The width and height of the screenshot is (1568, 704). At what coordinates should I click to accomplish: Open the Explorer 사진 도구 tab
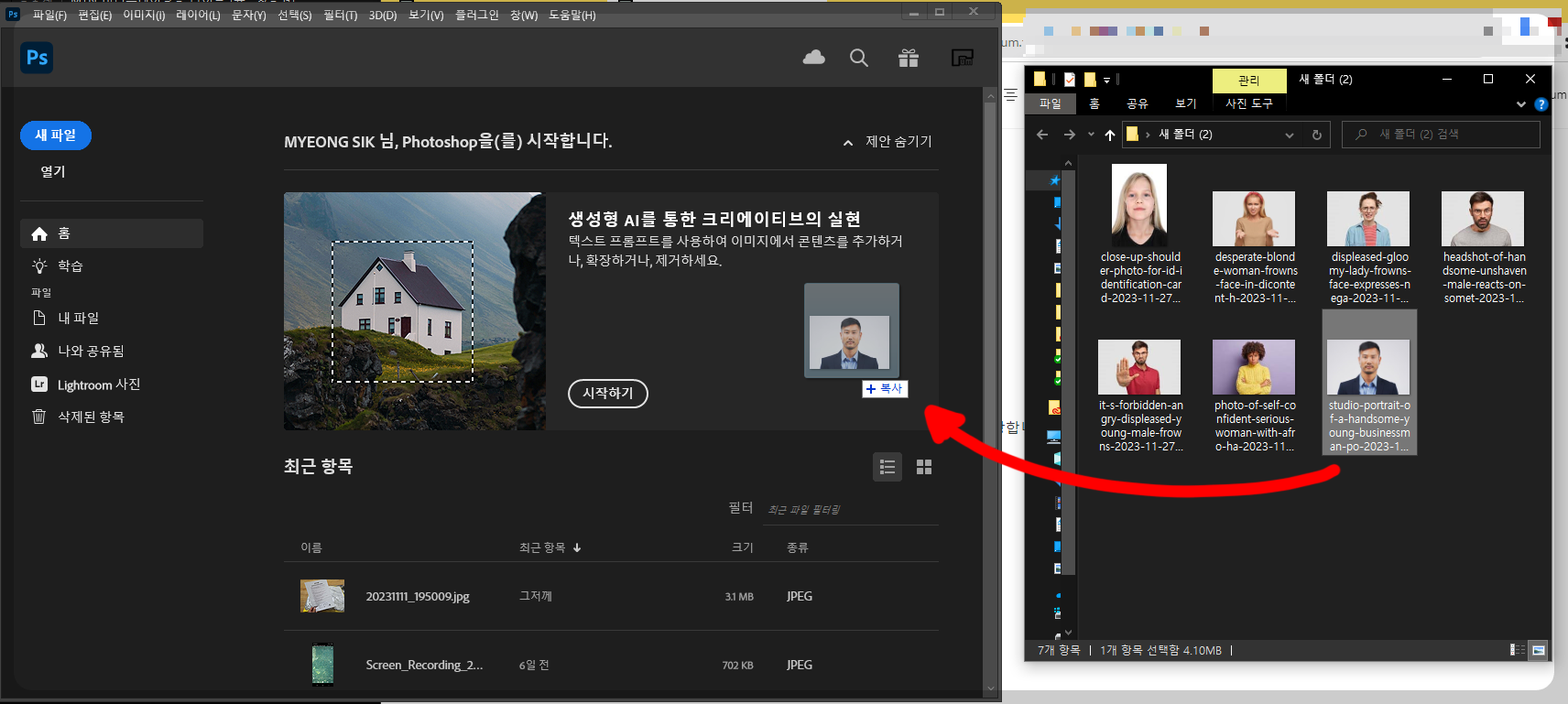[1249, 104]
